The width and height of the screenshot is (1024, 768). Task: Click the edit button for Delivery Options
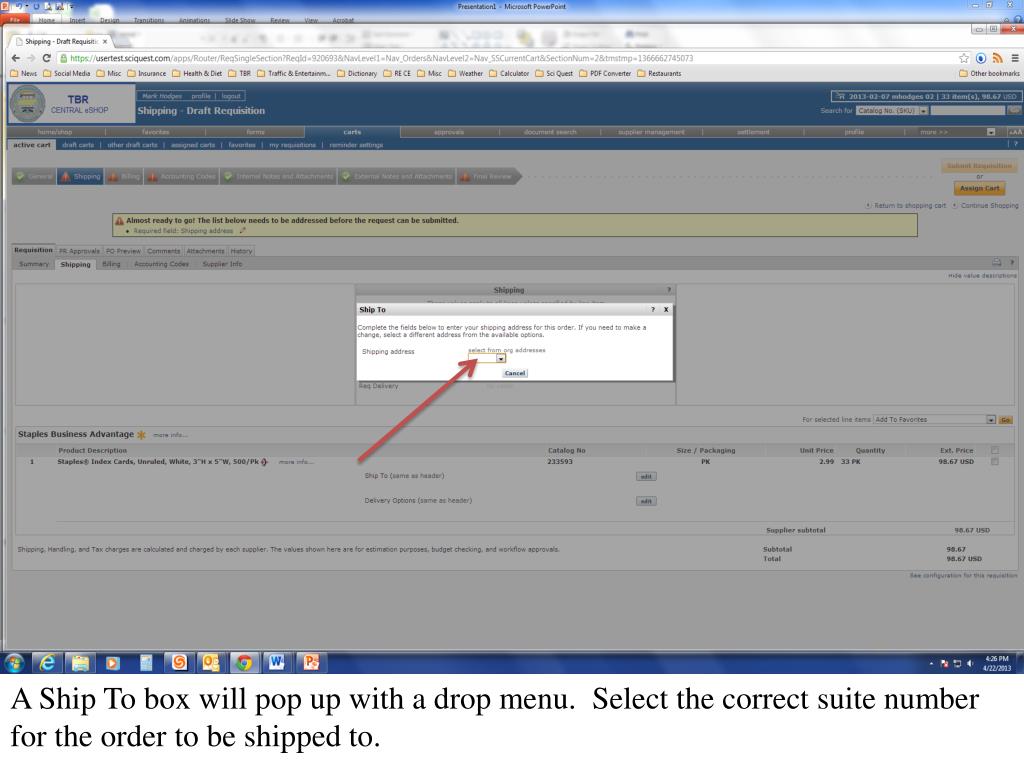pyautogui.click(x=646, y=501)
